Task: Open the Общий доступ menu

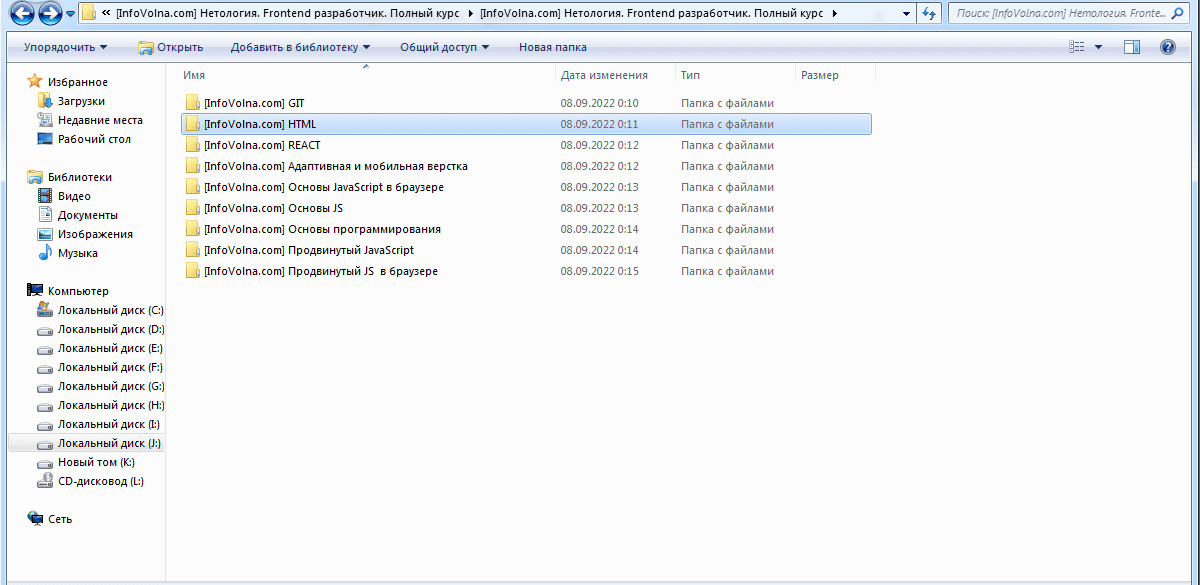Action: [444, 47]
